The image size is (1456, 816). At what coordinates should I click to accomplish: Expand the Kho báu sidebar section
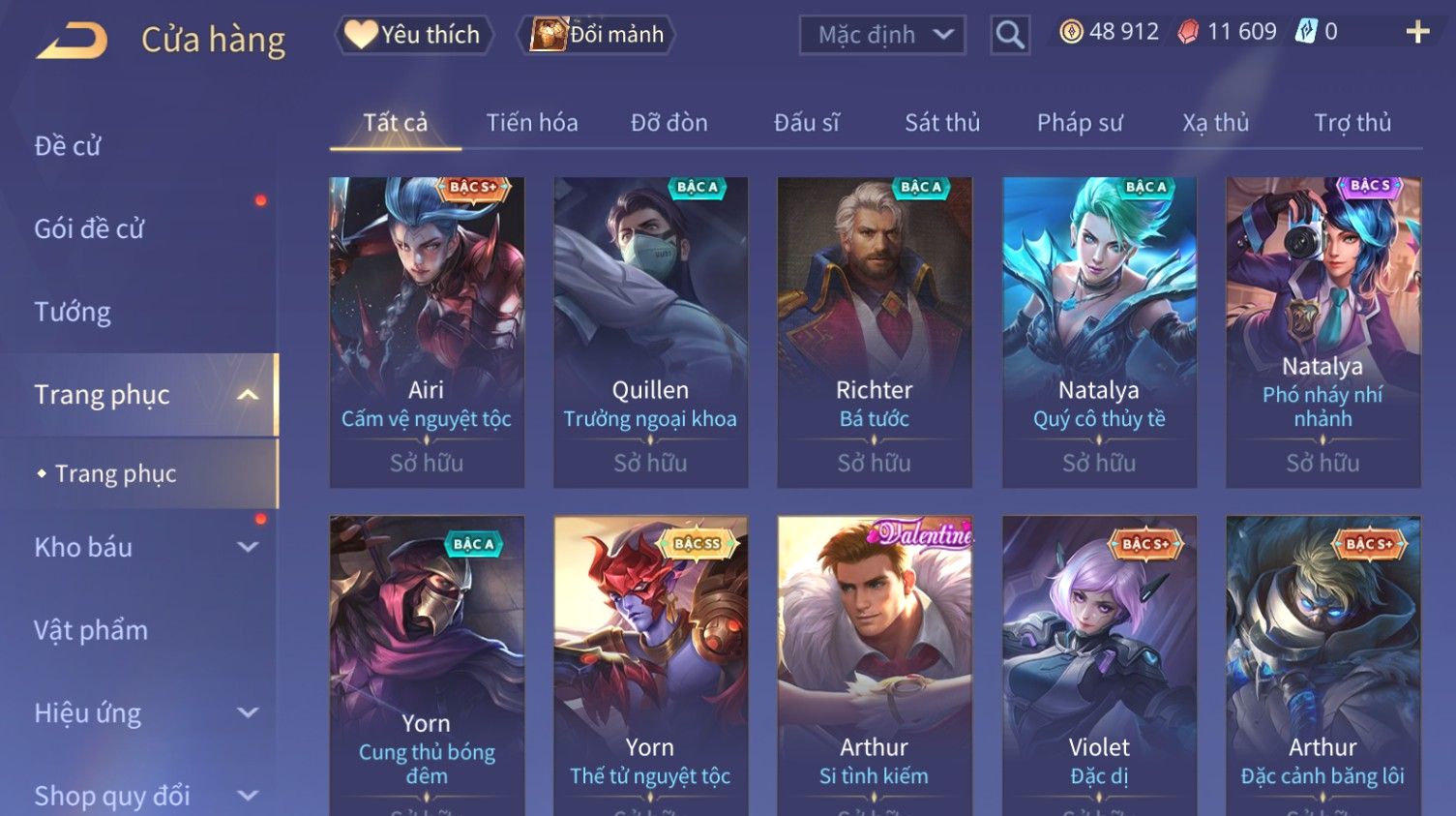point(248,547)
